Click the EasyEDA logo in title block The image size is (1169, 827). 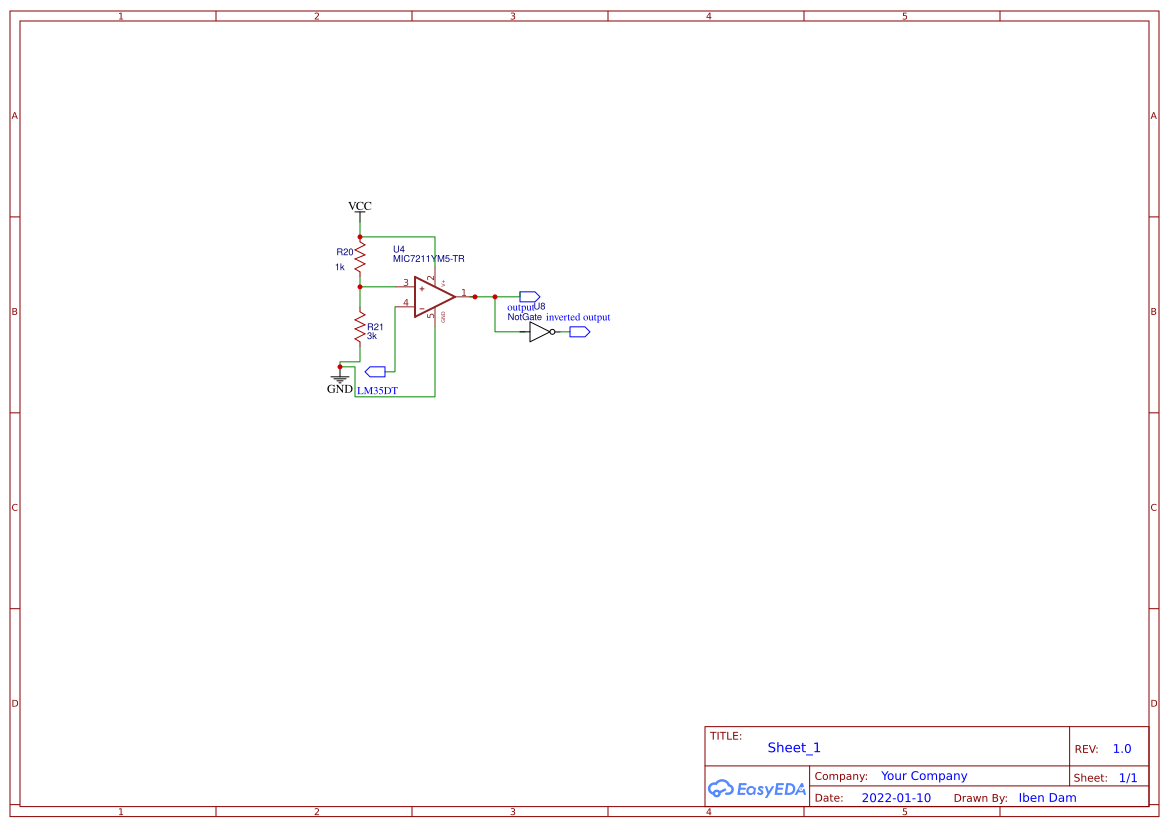(756, 789)
